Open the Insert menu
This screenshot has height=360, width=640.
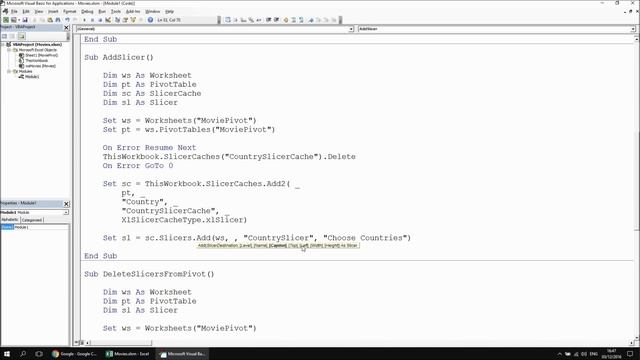click(53, 11)
